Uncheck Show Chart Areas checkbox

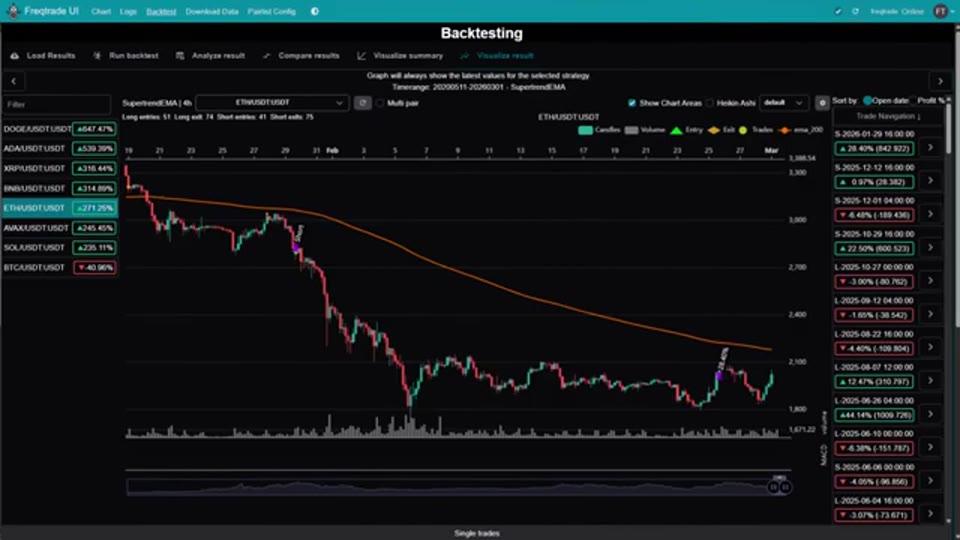click(x=632, y=103)
